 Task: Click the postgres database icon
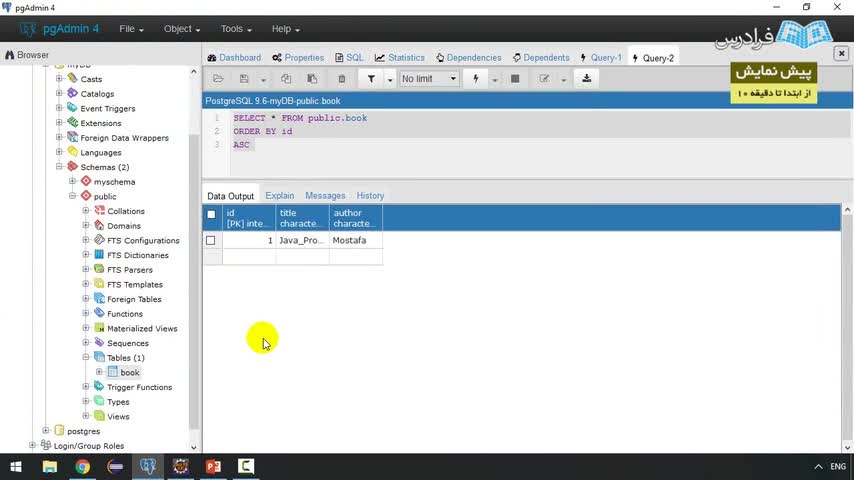pyautogui.click(x=59, y=430)
